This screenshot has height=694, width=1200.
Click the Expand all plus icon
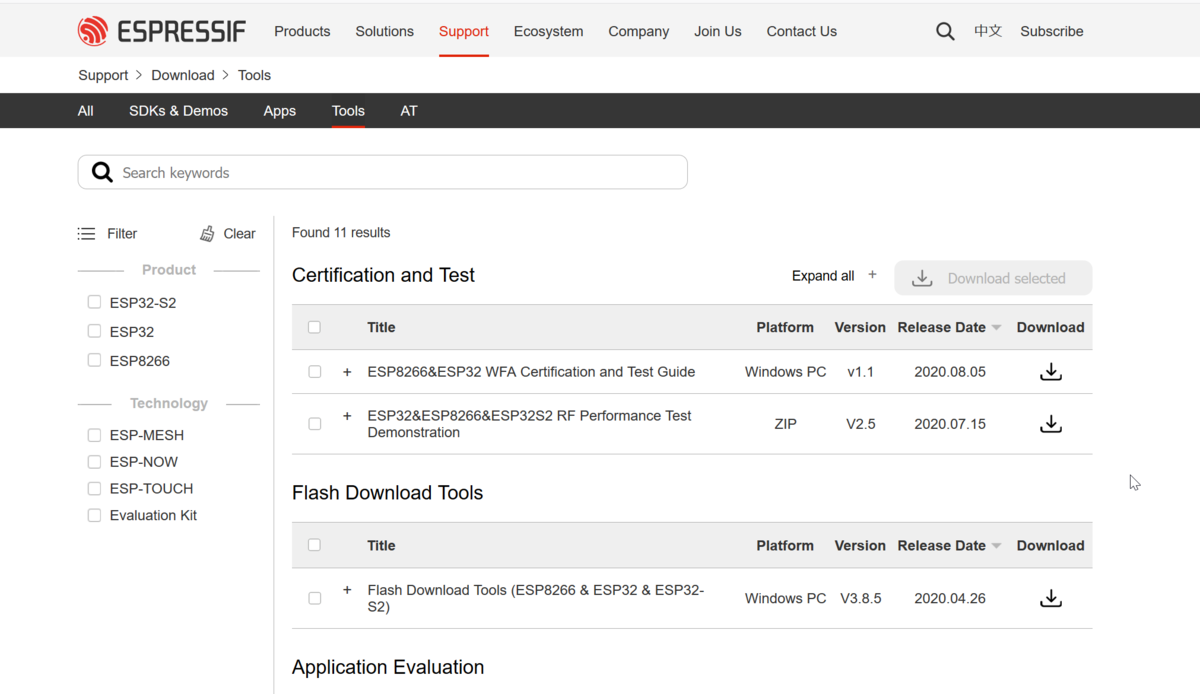[x=872, y=275]
